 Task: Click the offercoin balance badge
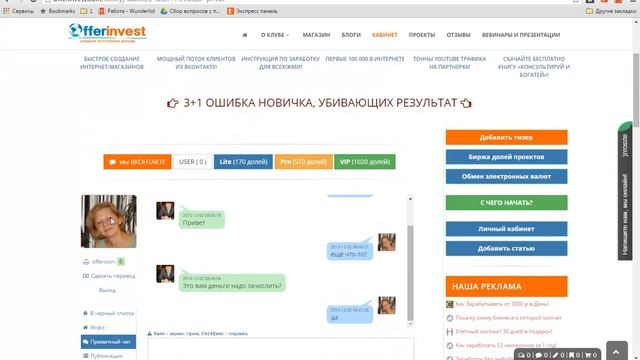121,262
